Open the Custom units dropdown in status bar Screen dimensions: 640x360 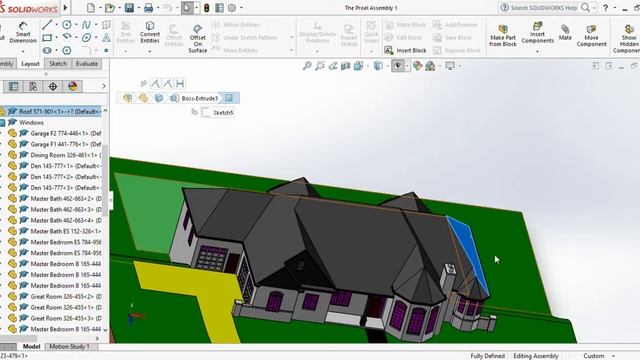pyautogui.click(x=613, y=356)
